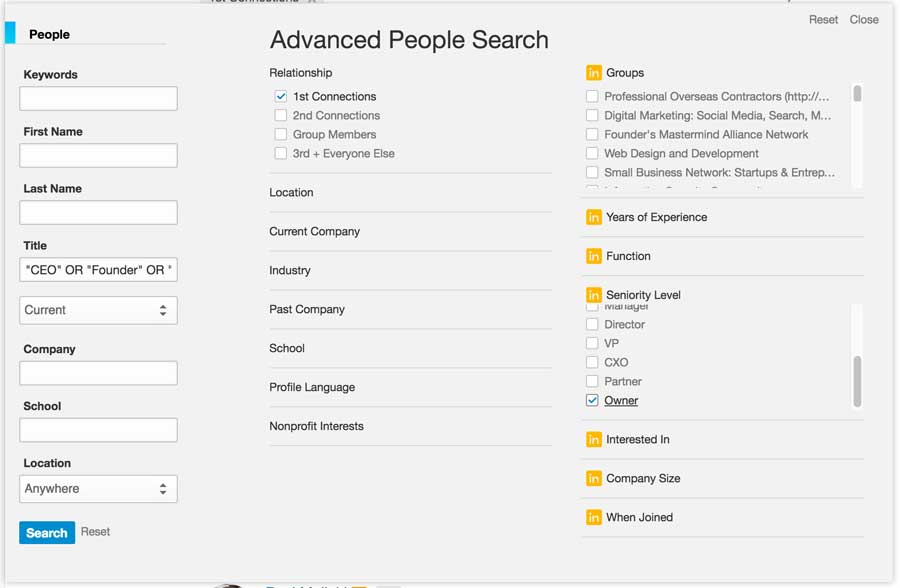The image size is (900, 588).
Task: Collapse the Groups section header
Action: [x=624, y=73]
